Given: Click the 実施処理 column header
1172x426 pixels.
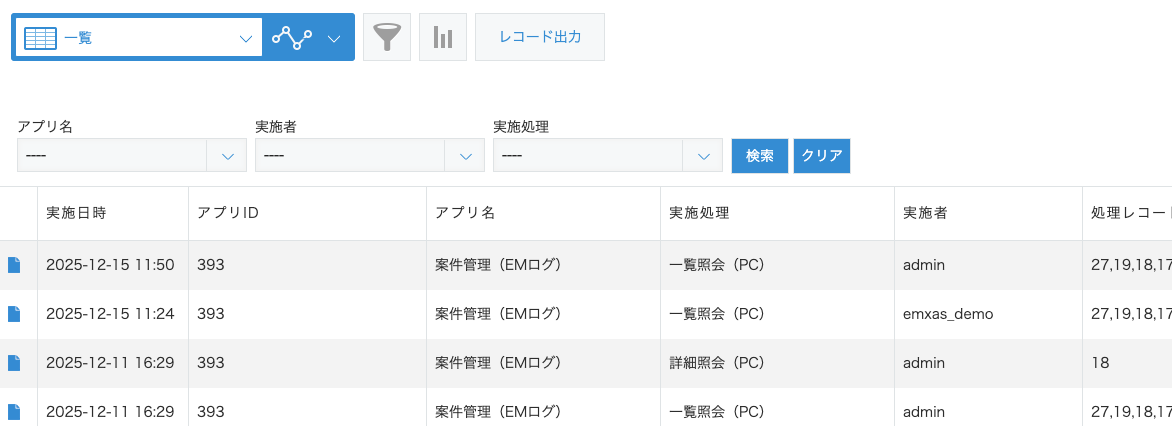Looking at the screenshot, I should [699, 213].
